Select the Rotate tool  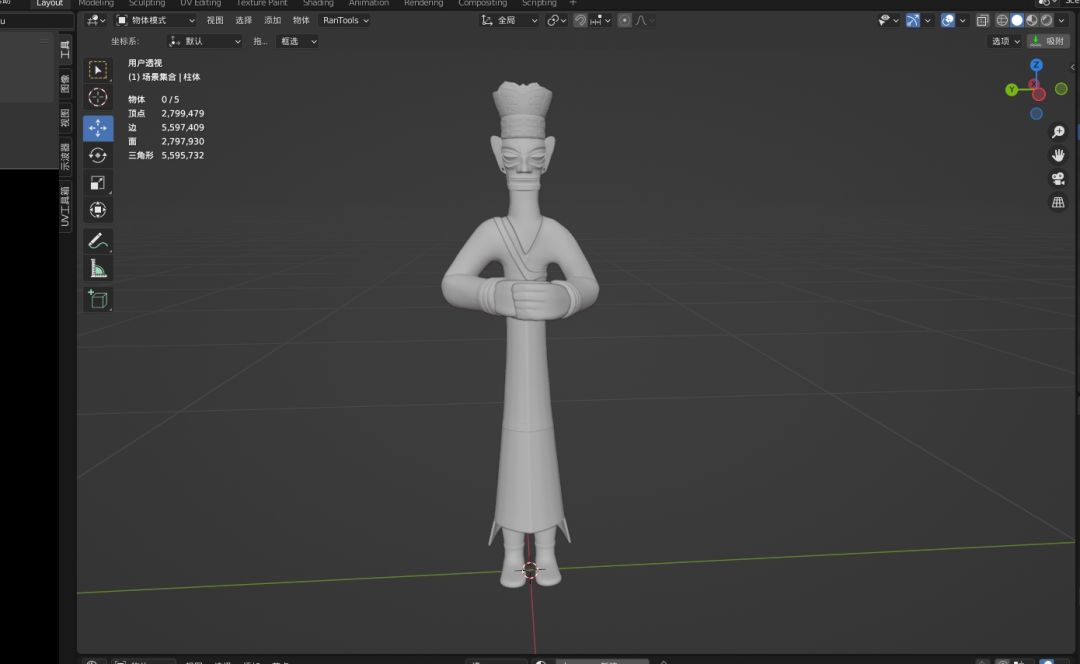(98, 156)
